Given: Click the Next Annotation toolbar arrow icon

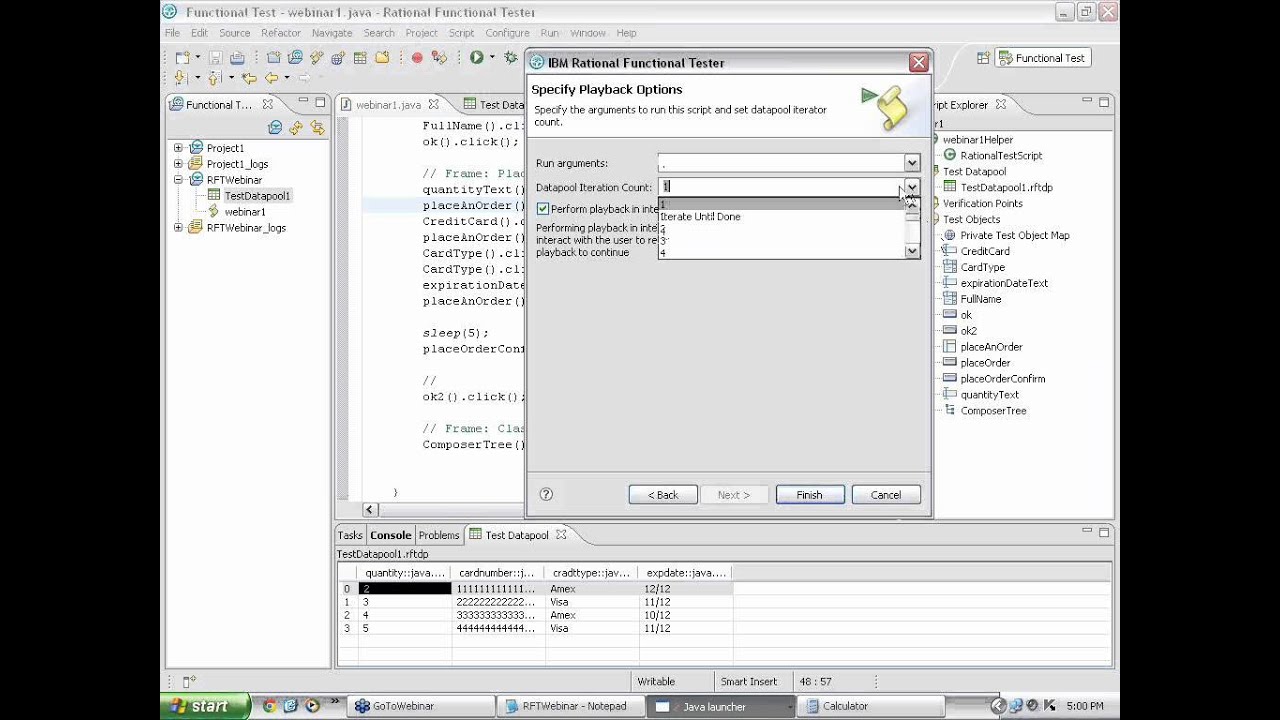Looking at the screenshot, I should (x=181, y=77).
